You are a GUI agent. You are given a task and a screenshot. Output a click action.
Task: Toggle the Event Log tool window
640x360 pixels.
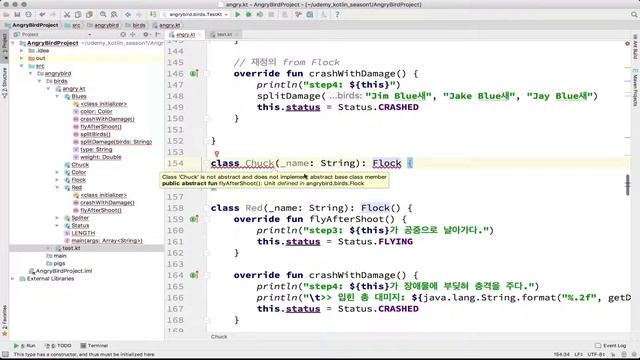point(611,346)
